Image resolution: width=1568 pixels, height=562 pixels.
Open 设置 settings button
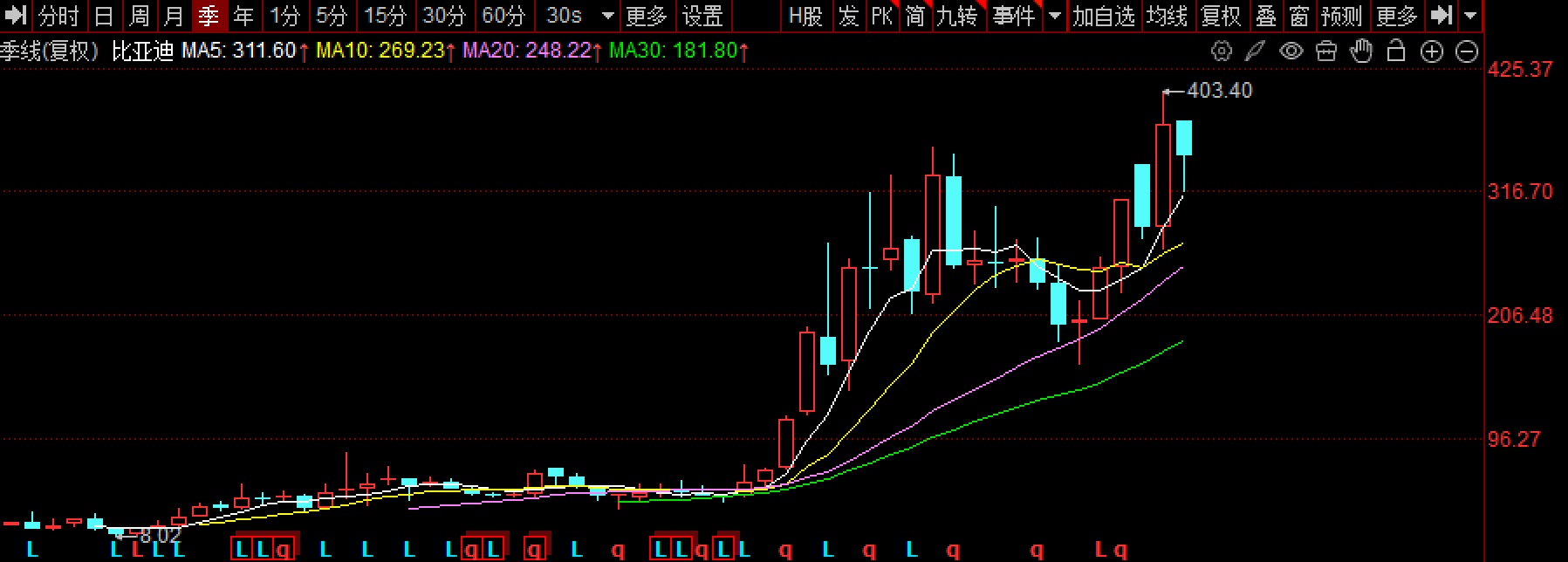pyautogui.click(x=702, y=16)
